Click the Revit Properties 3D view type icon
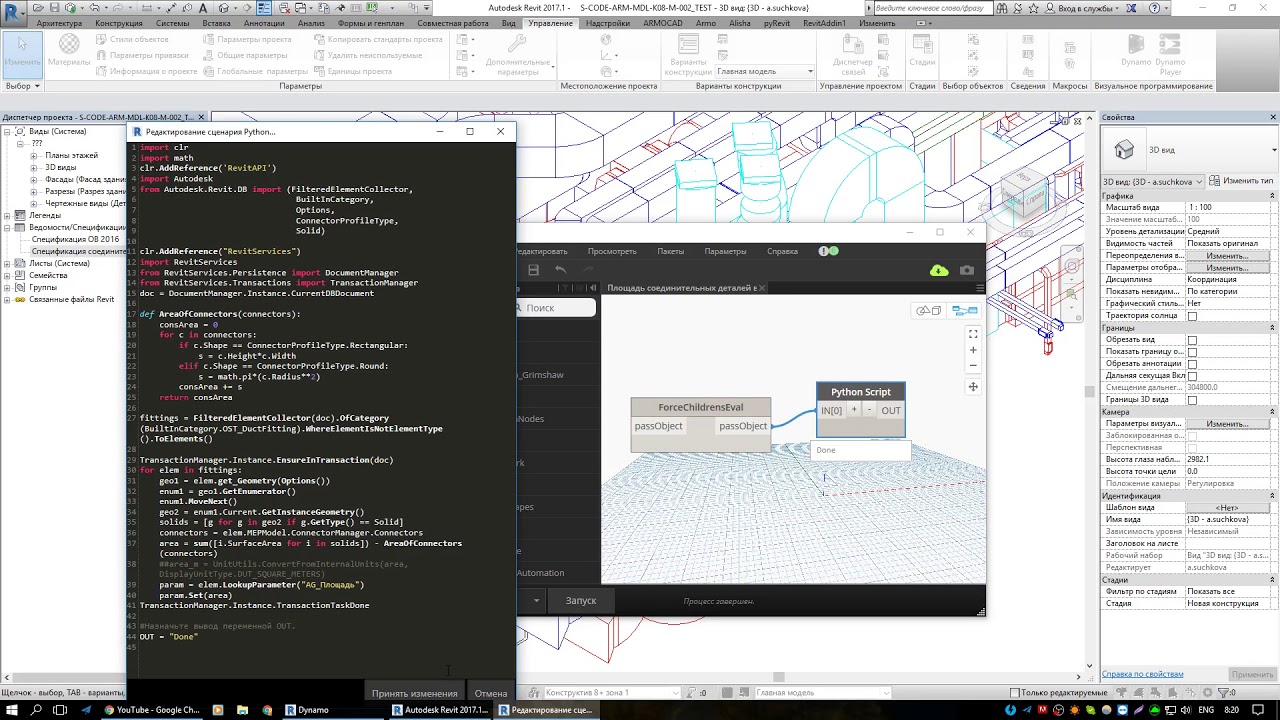The height and width of the screenshot is (720, 1280). point(1125,150)
